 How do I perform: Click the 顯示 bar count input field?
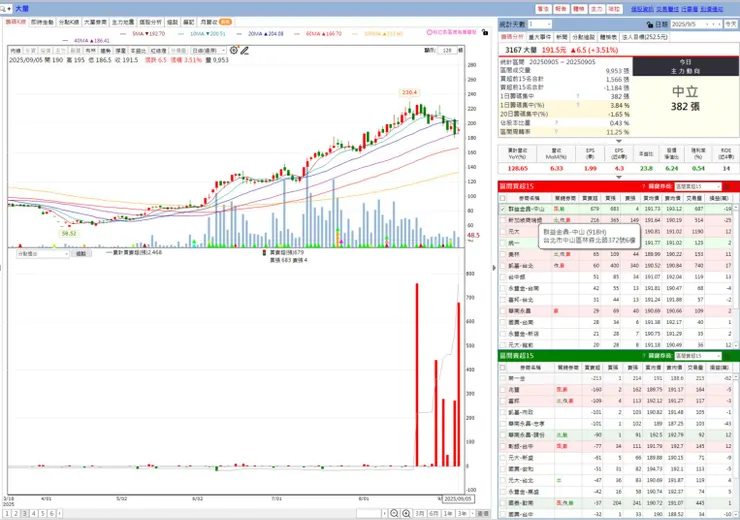tap(447, 50)
